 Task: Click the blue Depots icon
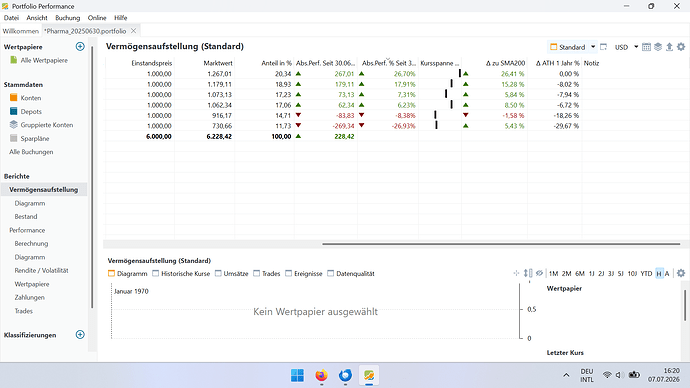tap(14, 111)
